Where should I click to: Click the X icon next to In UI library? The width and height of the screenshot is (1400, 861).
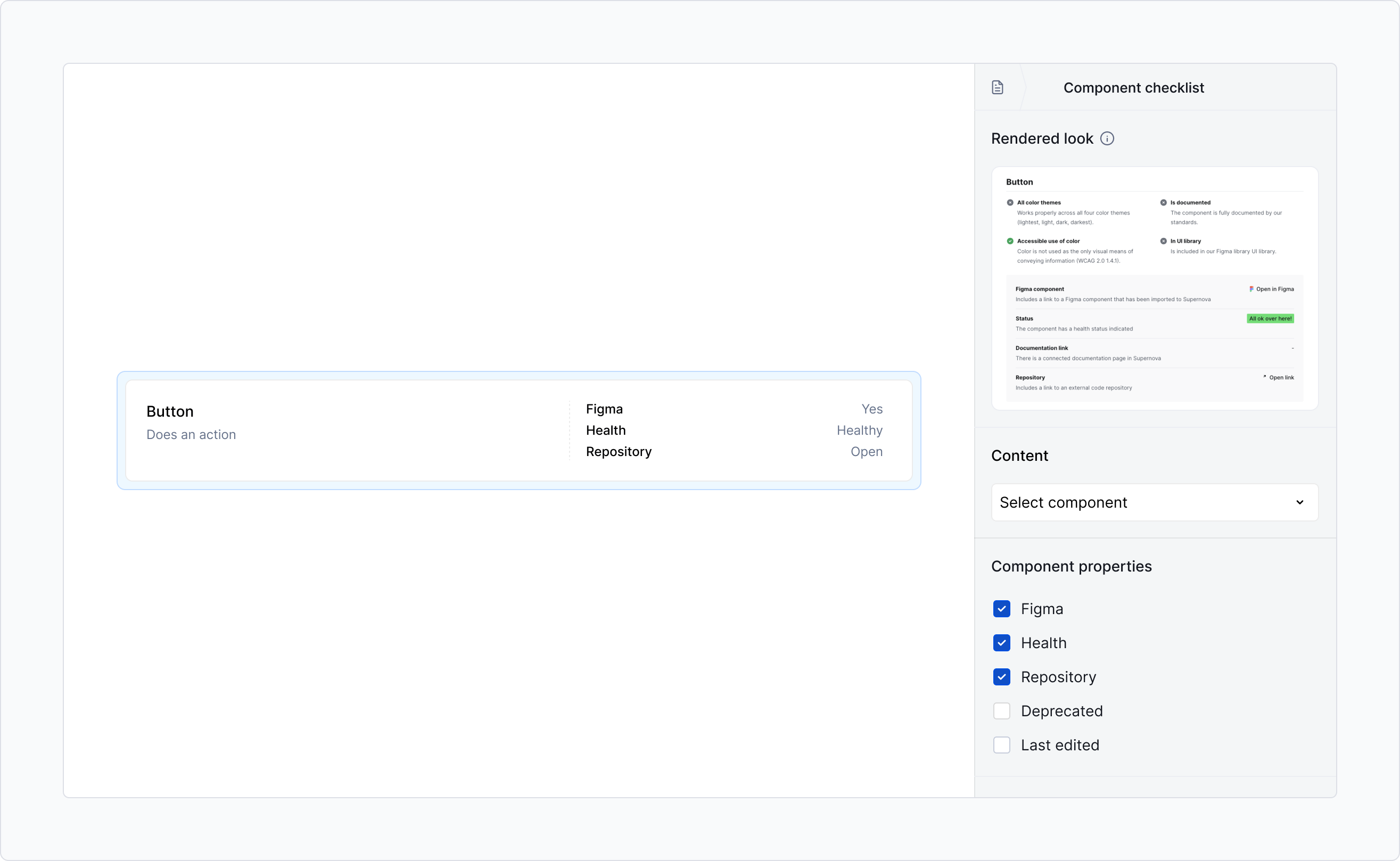pos(1163,241)
